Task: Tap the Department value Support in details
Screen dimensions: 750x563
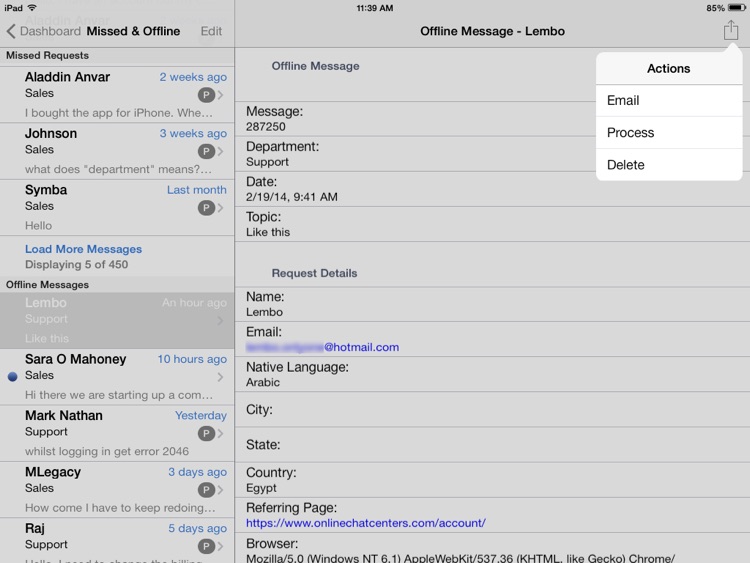Action: [267, 162]
